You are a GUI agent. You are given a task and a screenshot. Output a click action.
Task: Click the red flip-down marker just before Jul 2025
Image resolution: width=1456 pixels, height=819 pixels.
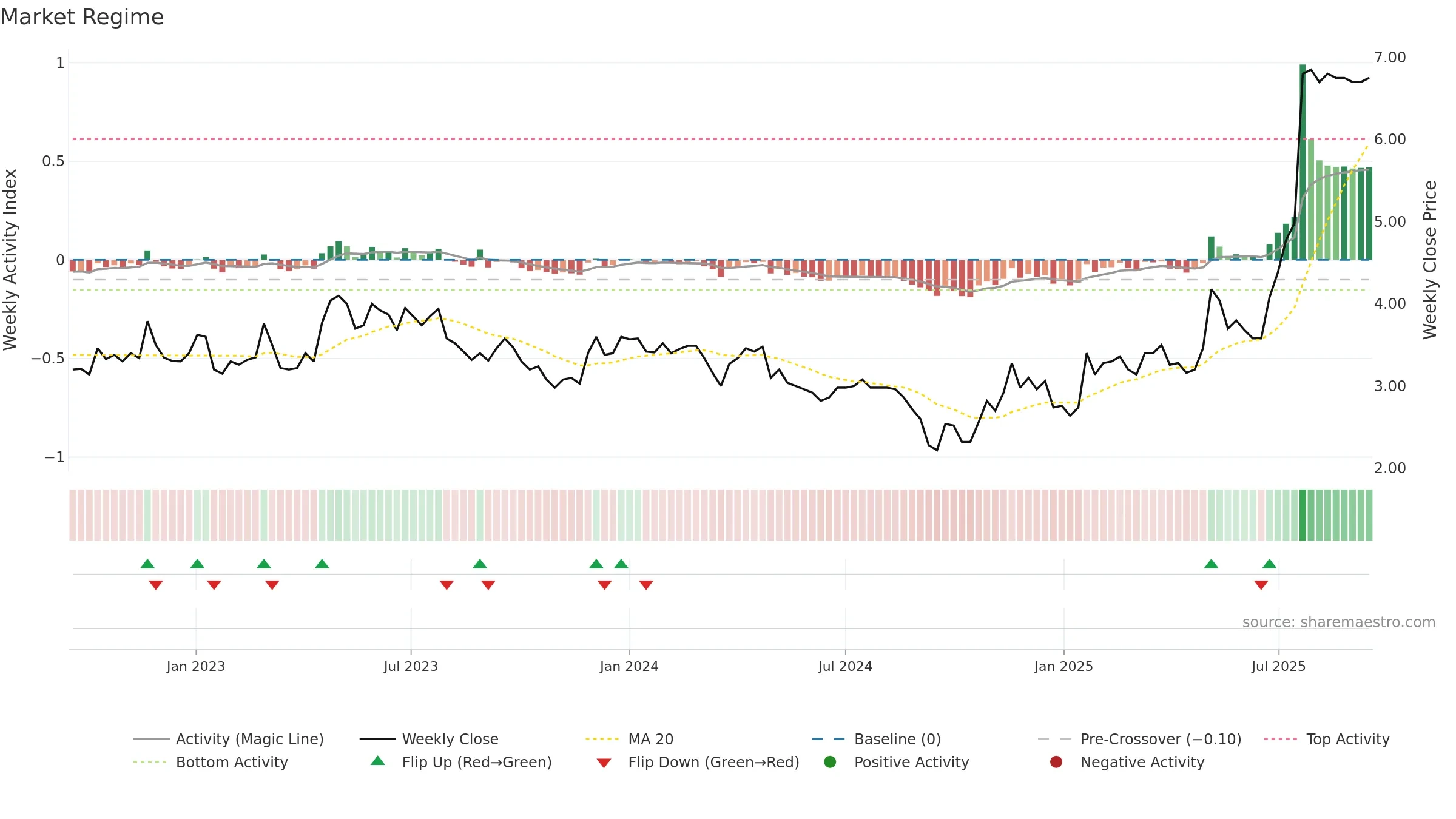pos(1261,585)
